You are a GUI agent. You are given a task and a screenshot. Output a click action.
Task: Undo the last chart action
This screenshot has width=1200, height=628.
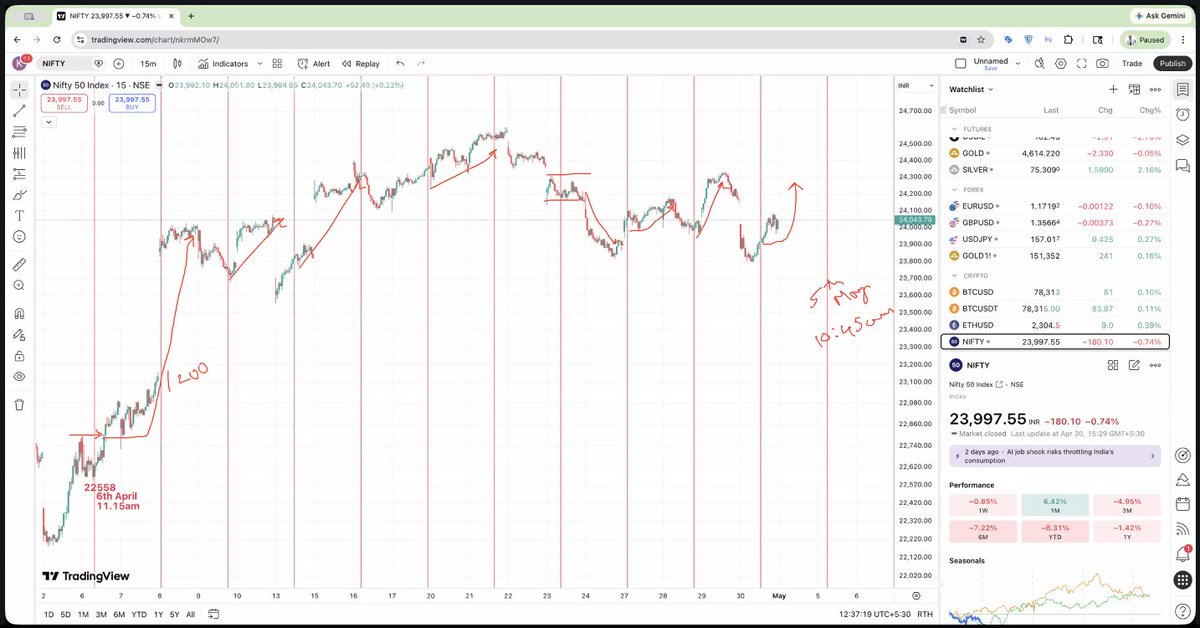(x=400, y=63)
